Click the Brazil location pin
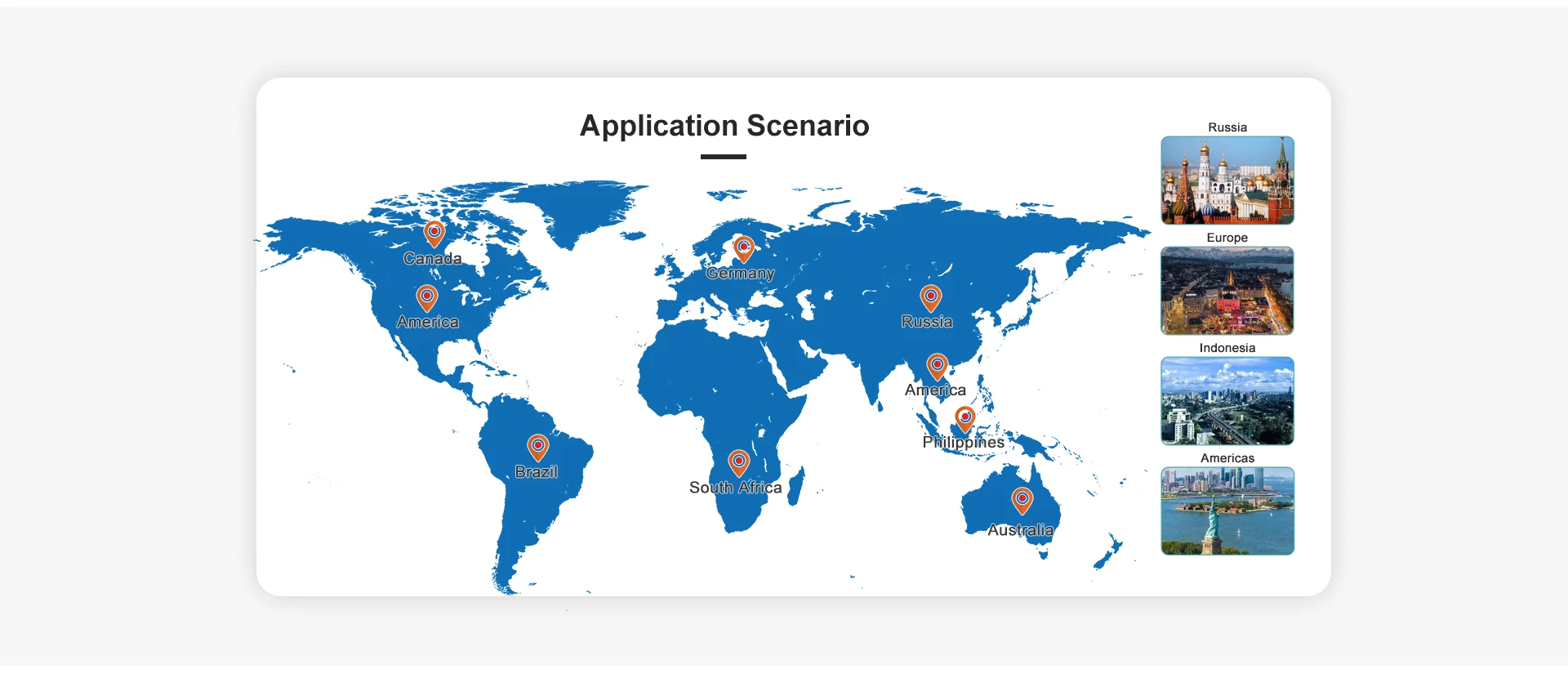 (x=537, y=447)
